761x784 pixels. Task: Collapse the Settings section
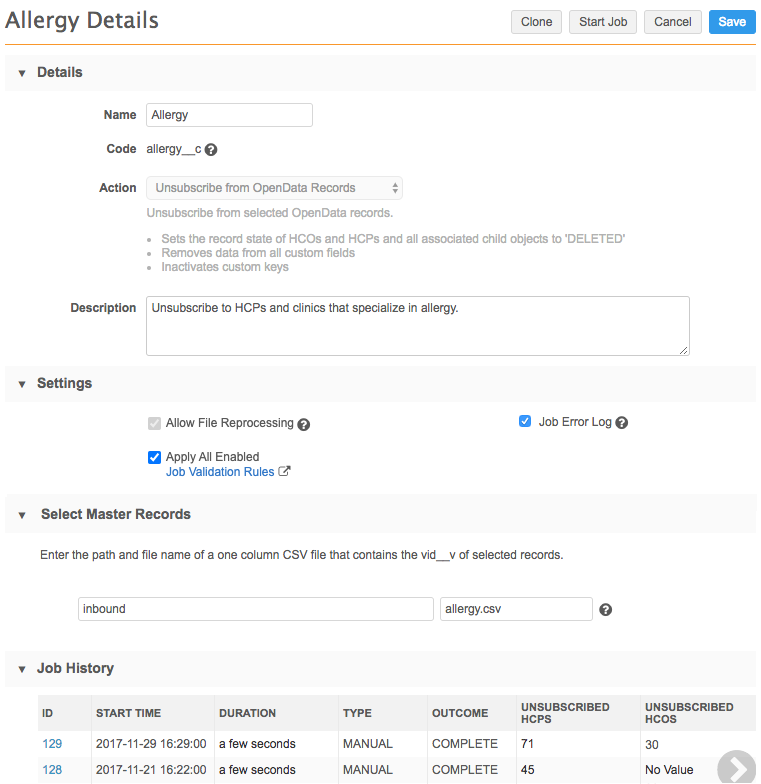pos(22,384)
